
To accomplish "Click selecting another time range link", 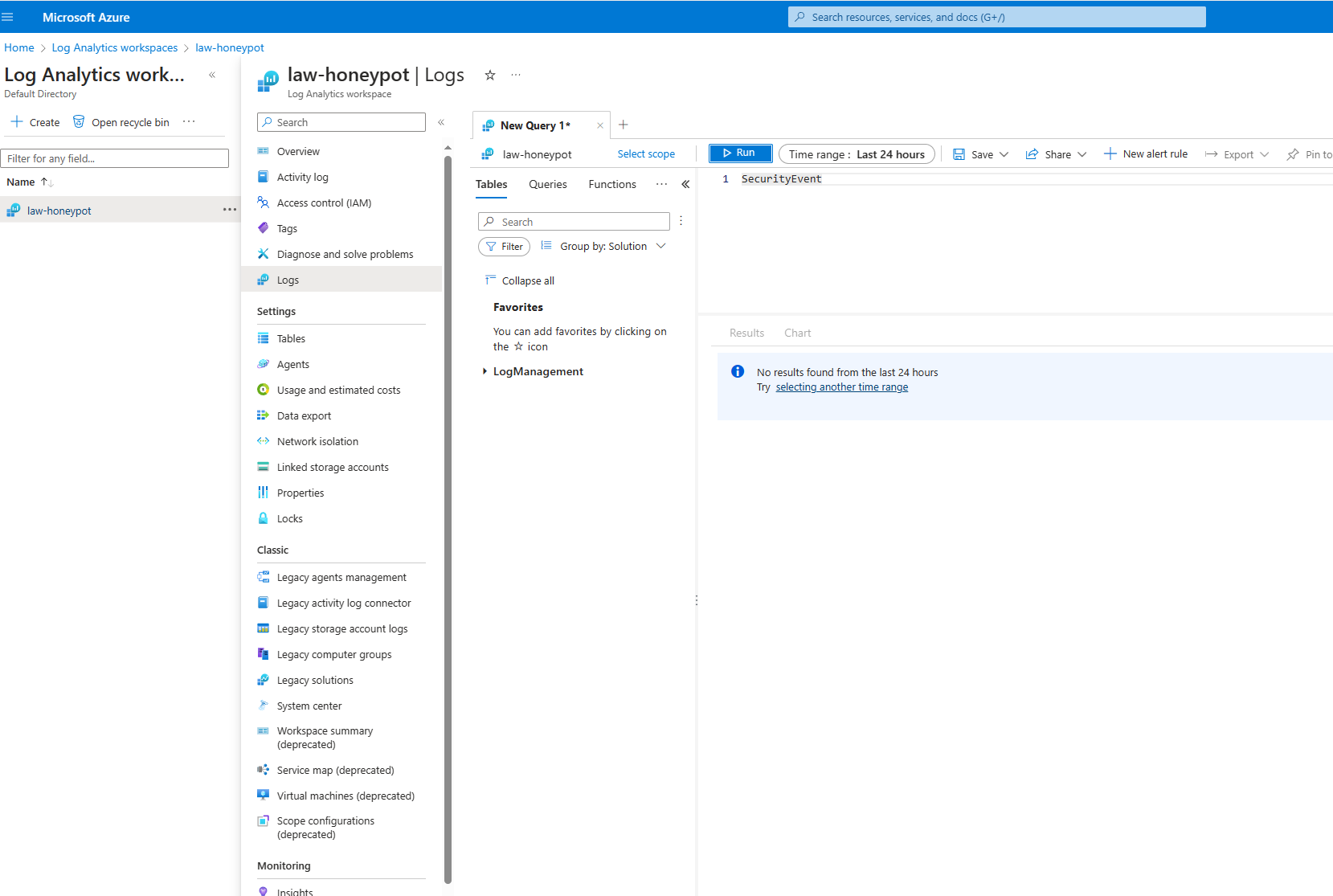I will coord(842,387).
